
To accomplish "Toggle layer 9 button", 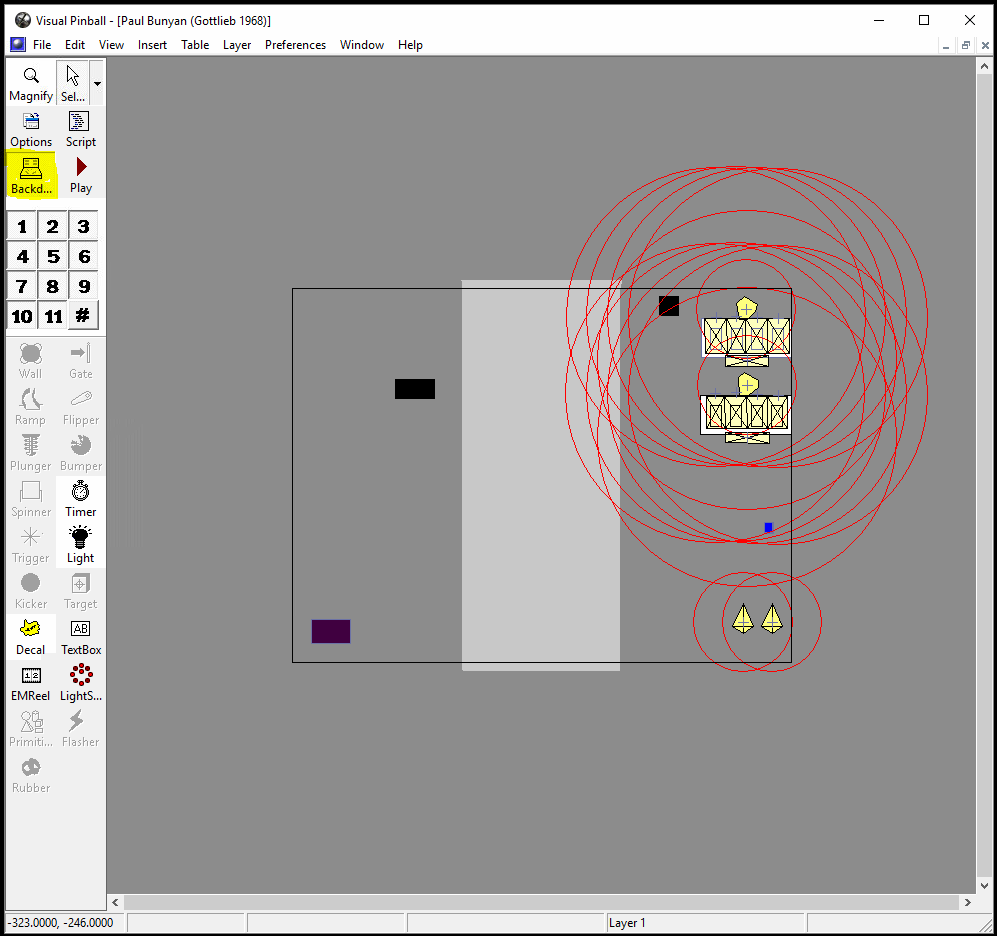I will [83, 286].
